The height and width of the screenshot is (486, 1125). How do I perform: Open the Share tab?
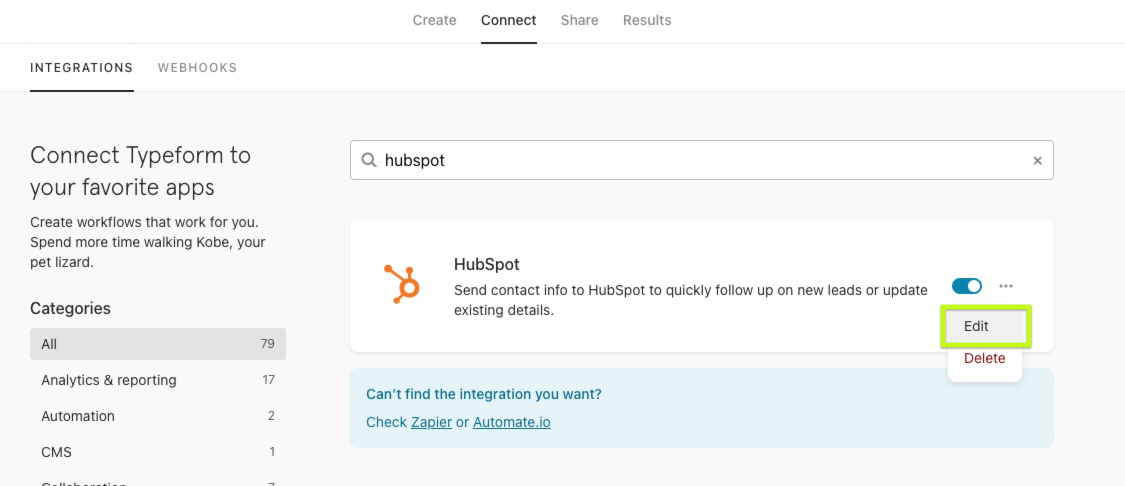579,20
